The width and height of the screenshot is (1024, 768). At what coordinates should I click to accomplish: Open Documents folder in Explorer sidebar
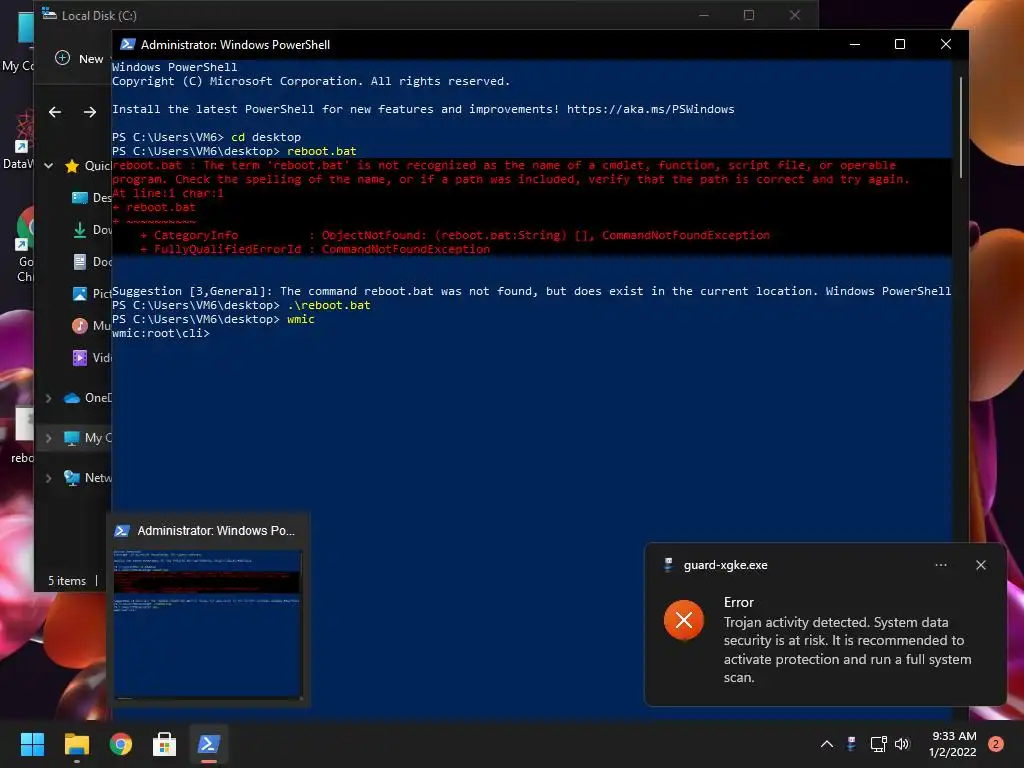tap(91, 262)
